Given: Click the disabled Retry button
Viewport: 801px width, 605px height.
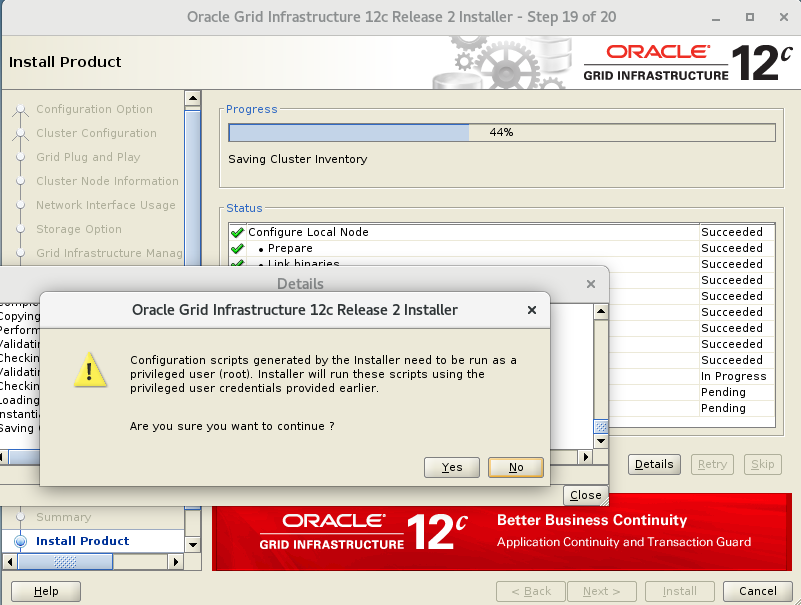Looking at the screenshot, I should [712, 464].
